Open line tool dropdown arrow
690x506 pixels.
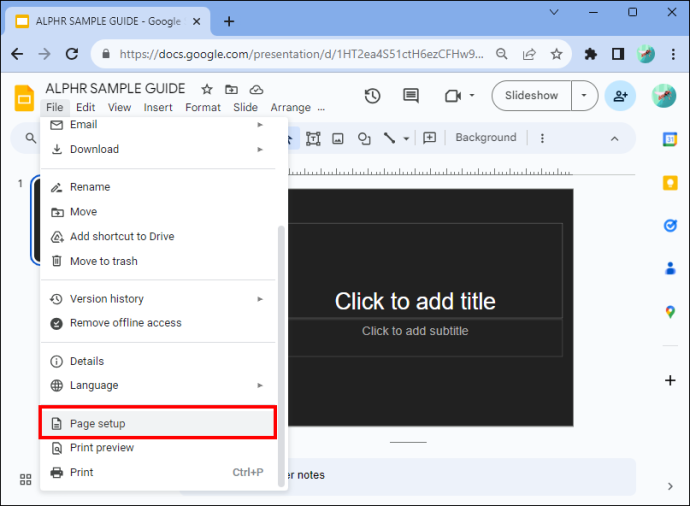click(406, 139)
